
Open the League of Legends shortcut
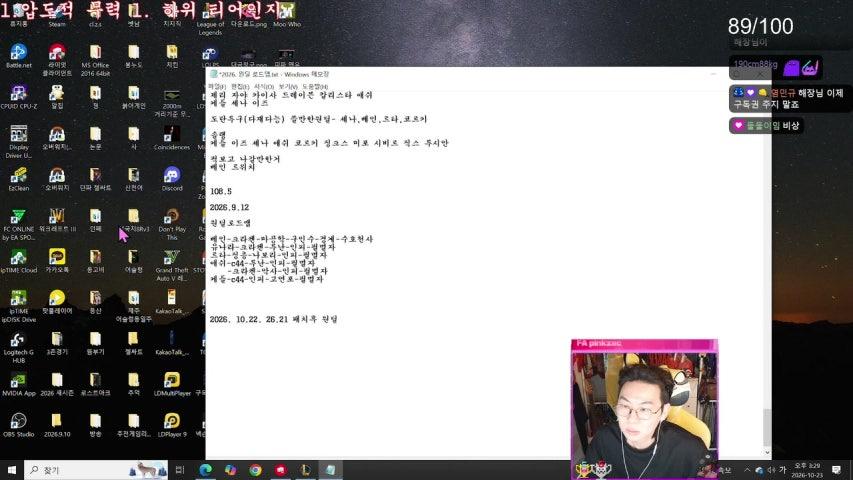(210, 20)
